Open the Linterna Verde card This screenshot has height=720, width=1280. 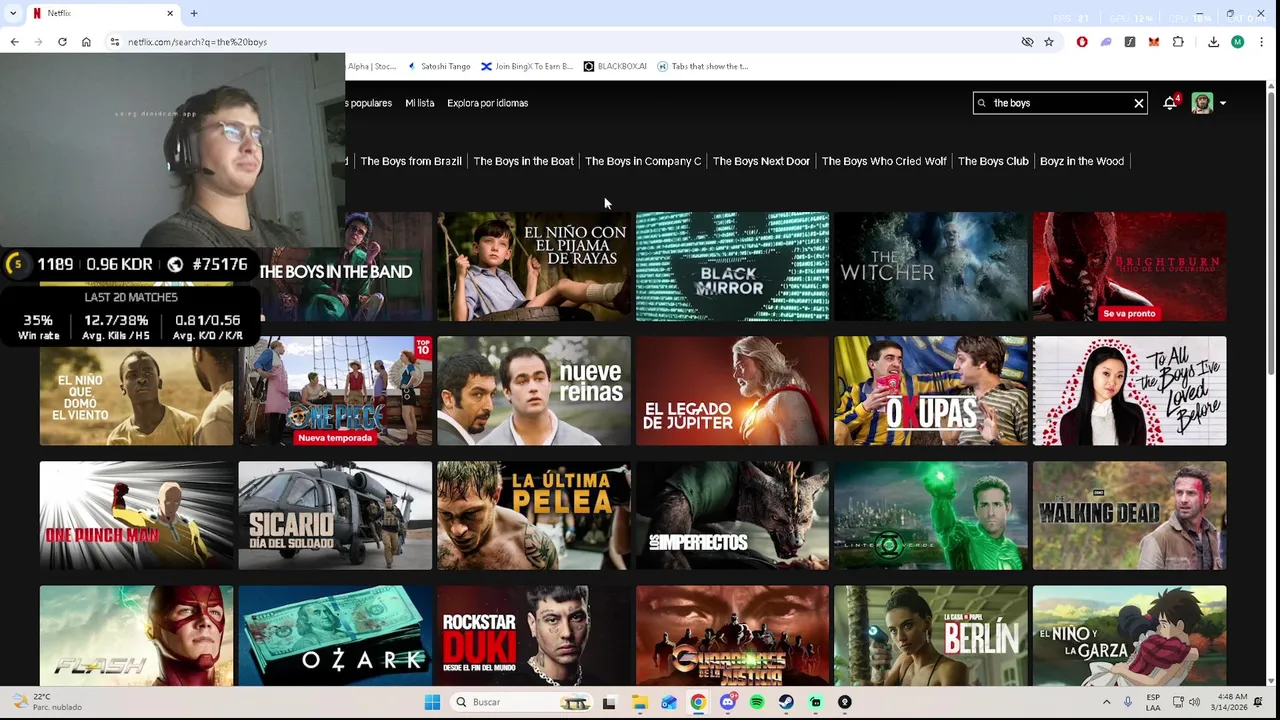pos(931,515)
